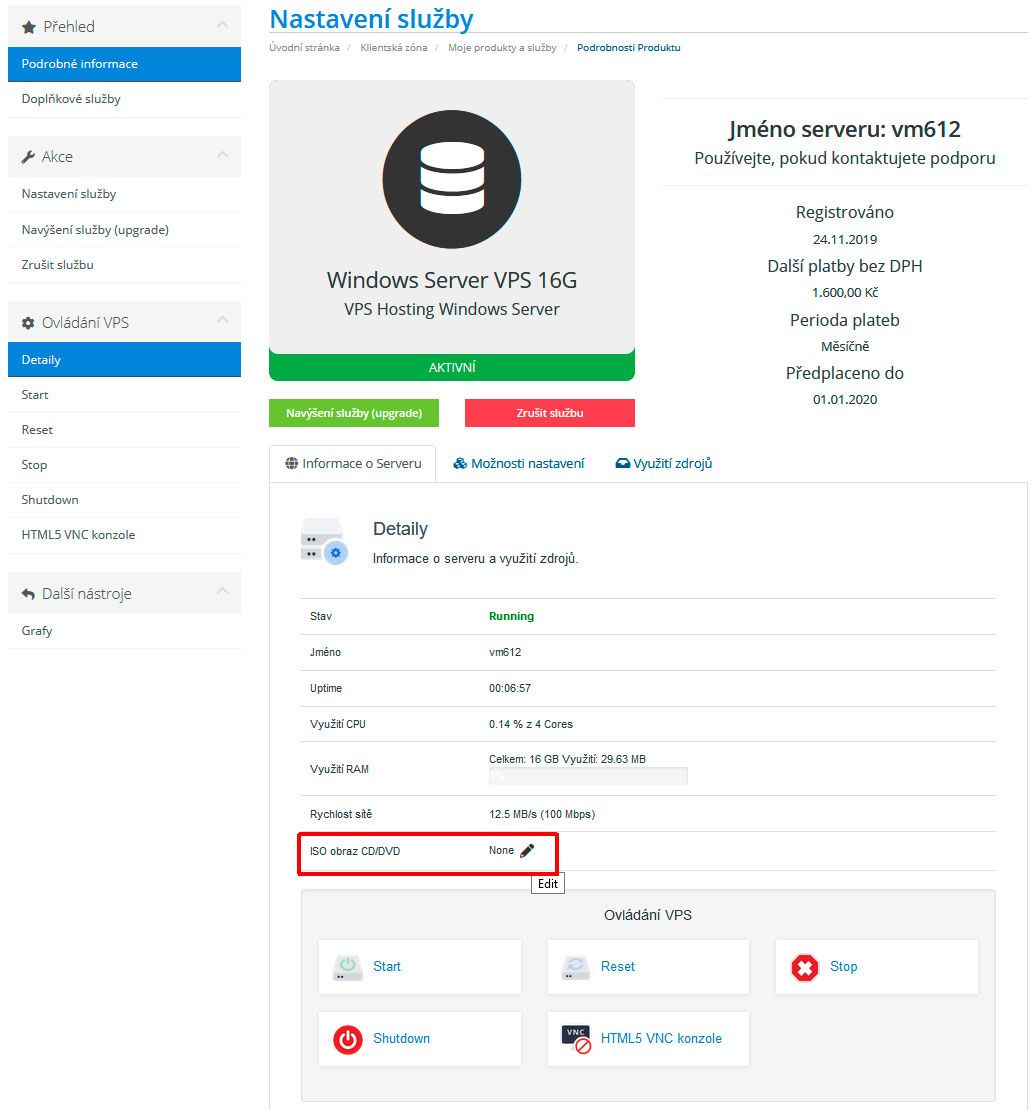This screenshot has height=1110, width=1034.
Task: Click the red Zrušit službu button
Action: pyautogui.click(x=549, y=413)
